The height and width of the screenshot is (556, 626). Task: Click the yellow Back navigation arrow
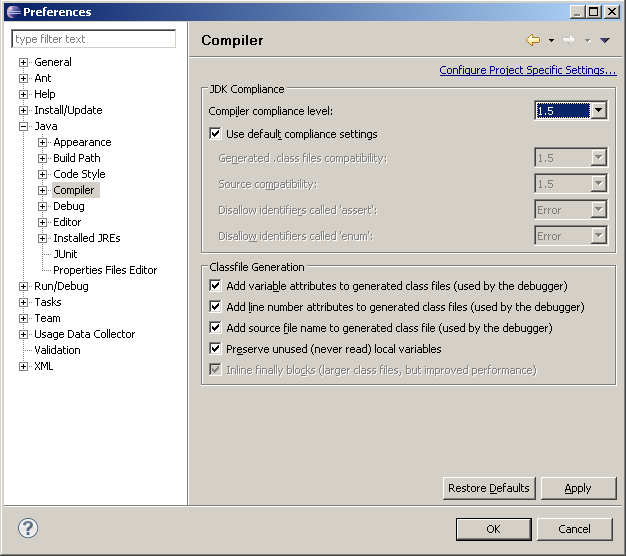click(533, 40)
